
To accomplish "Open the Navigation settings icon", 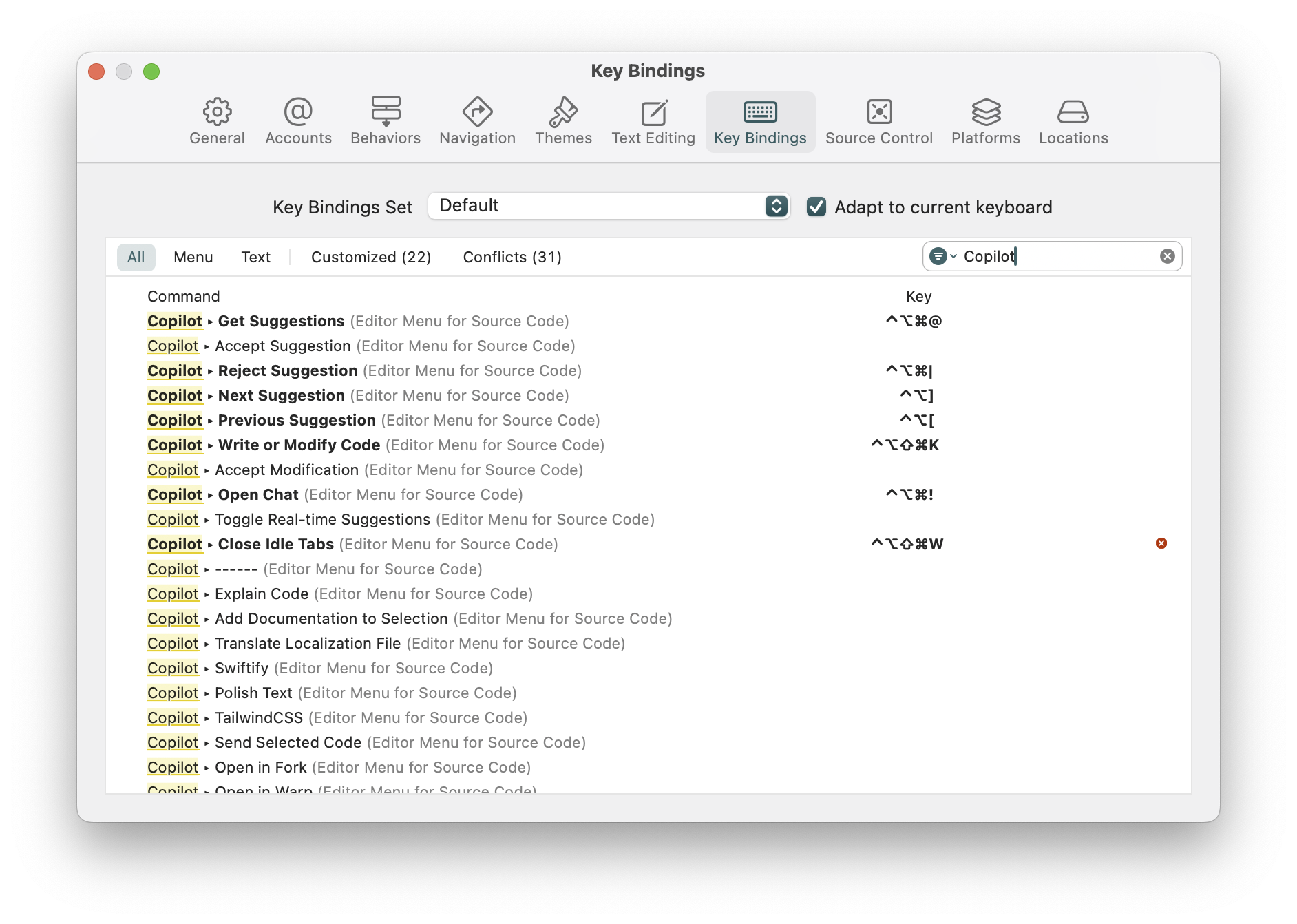I will pyautogui.click(x=477, y=121).
